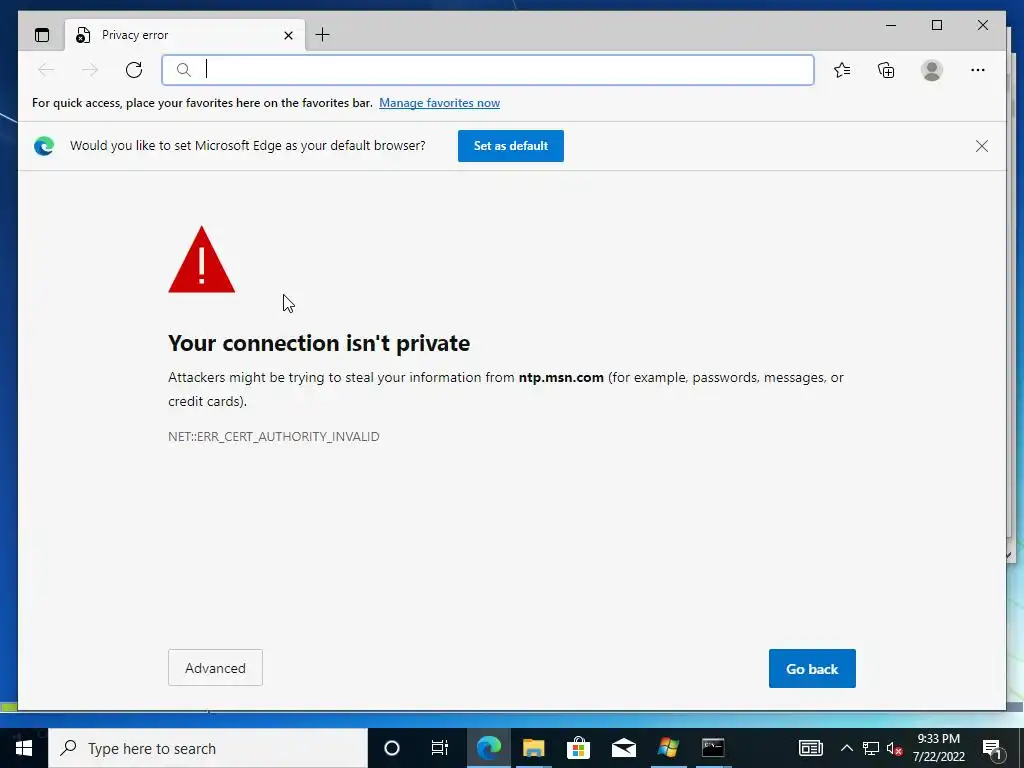Close the Privacy error tab
This screenshot has height=768, width=1024.
click(x=288, y=35)
